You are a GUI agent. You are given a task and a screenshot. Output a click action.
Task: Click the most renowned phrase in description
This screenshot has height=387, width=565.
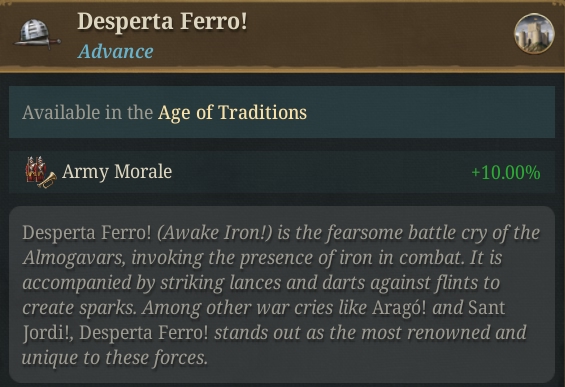click(426, 333)
